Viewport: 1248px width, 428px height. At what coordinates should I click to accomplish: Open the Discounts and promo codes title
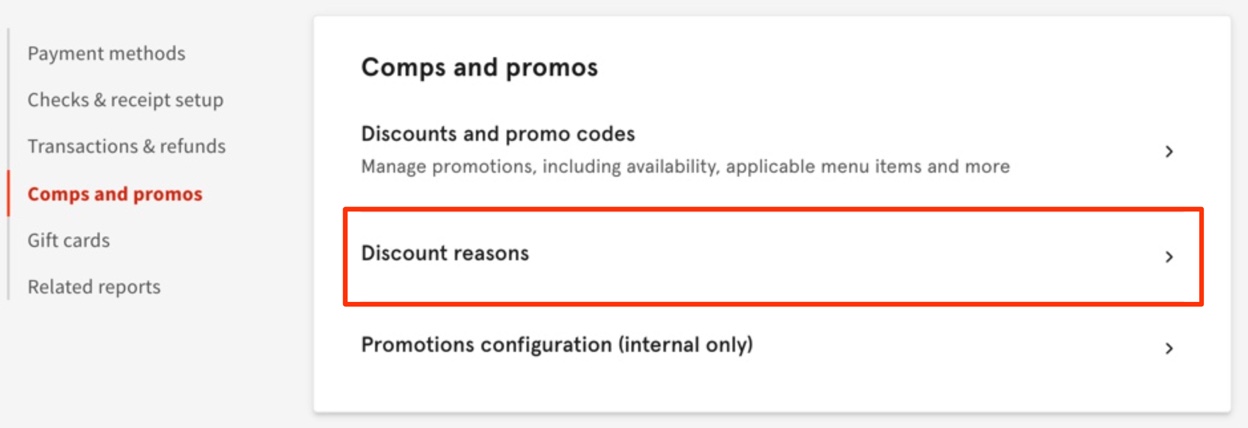pyautogui.click(x=497, y=134)
